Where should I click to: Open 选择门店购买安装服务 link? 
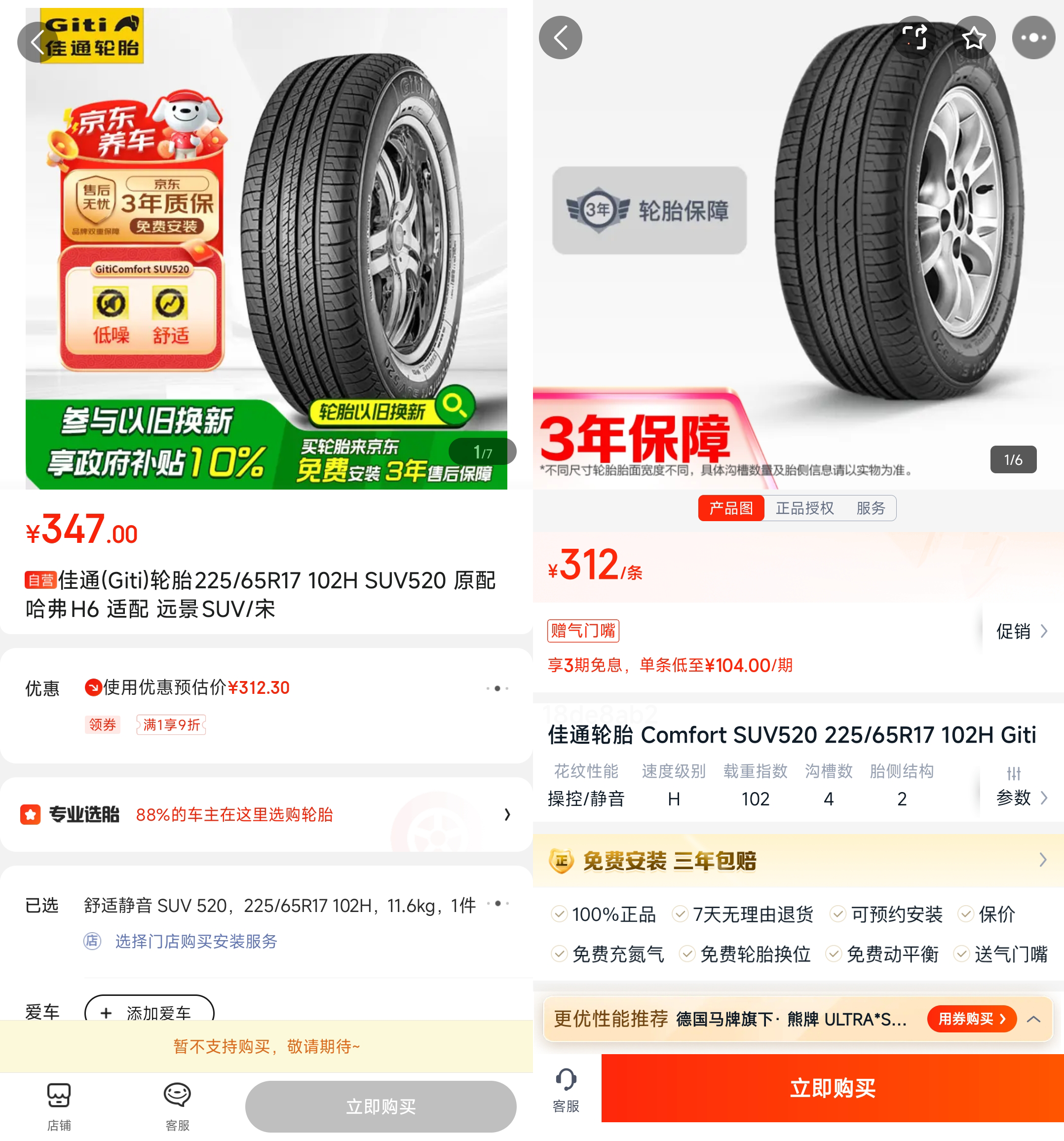point(196,941)
